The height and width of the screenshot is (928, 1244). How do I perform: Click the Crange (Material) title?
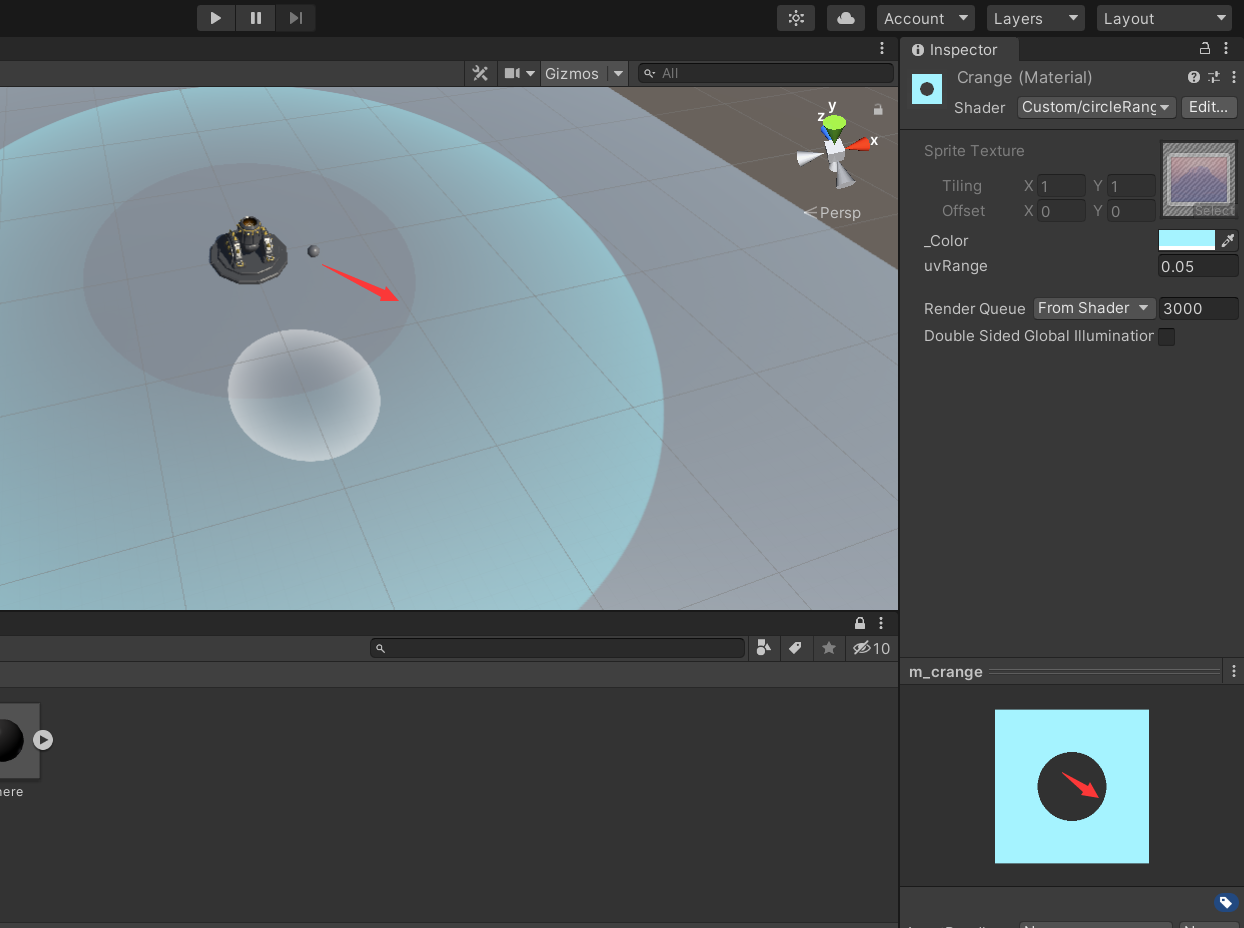coord(1024,77)
